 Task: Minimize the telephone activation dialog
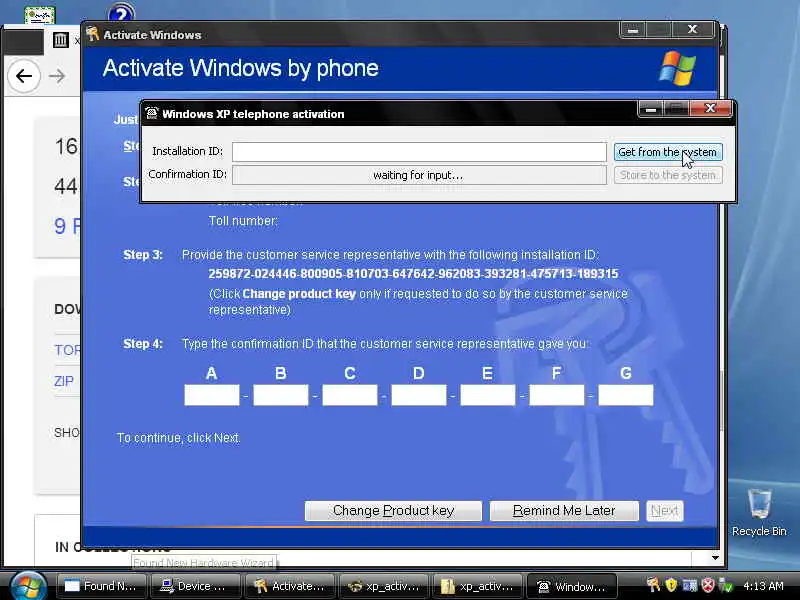651,108
